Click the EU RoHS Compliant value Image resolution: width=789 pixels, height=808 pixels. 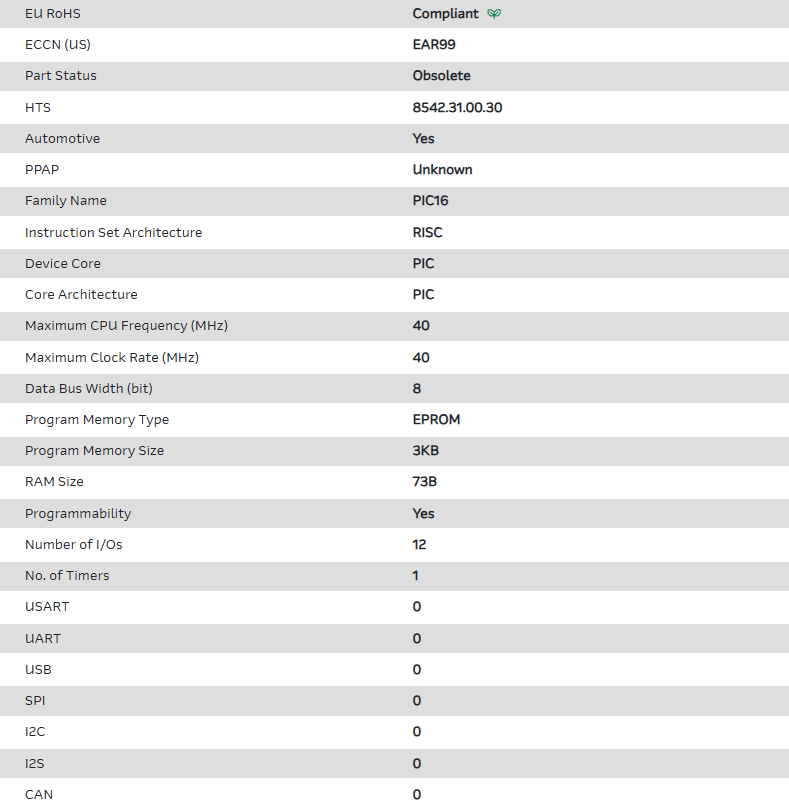[x=445, y=14]
